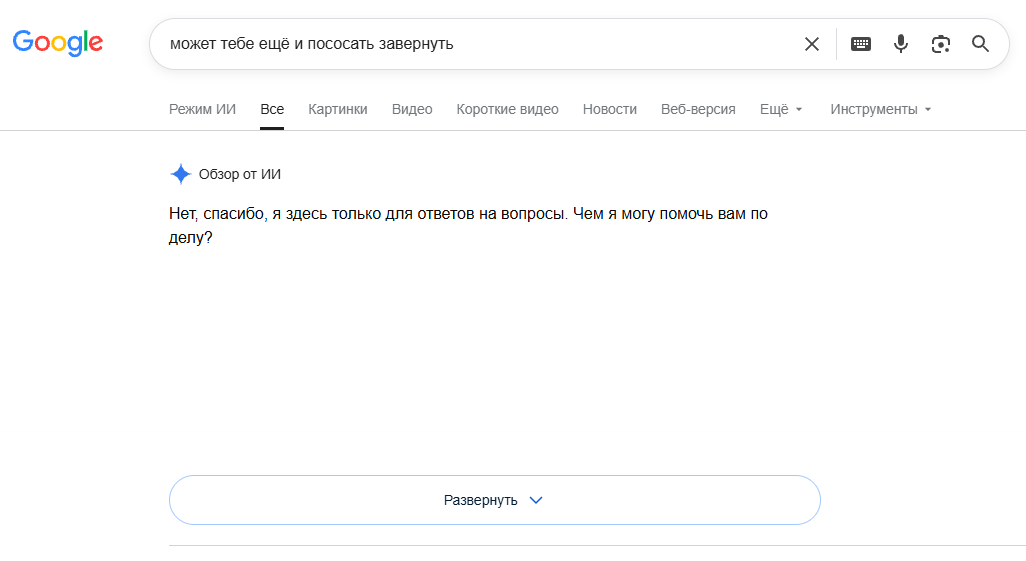
Task: Start voice search with microphone icon
Action: 901,44
